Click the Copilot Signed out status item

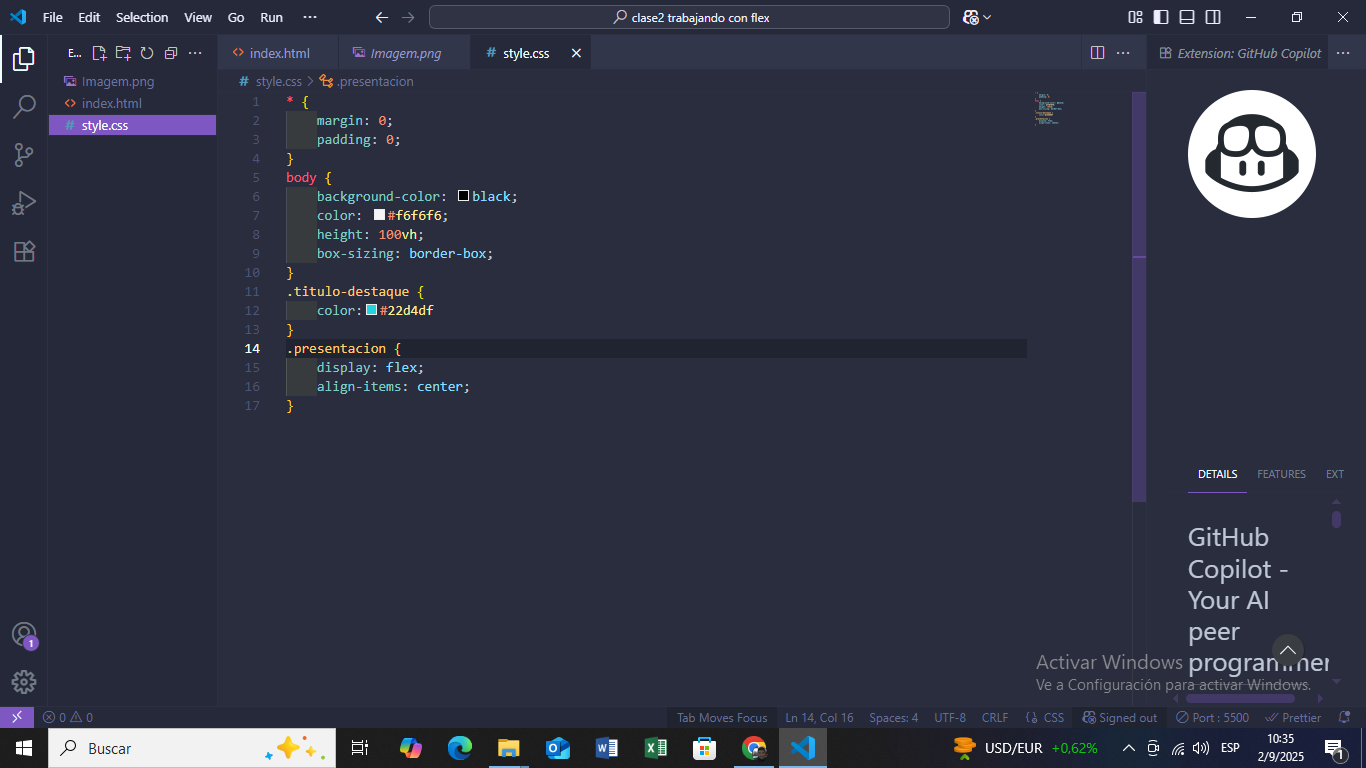pos(1120,717)
